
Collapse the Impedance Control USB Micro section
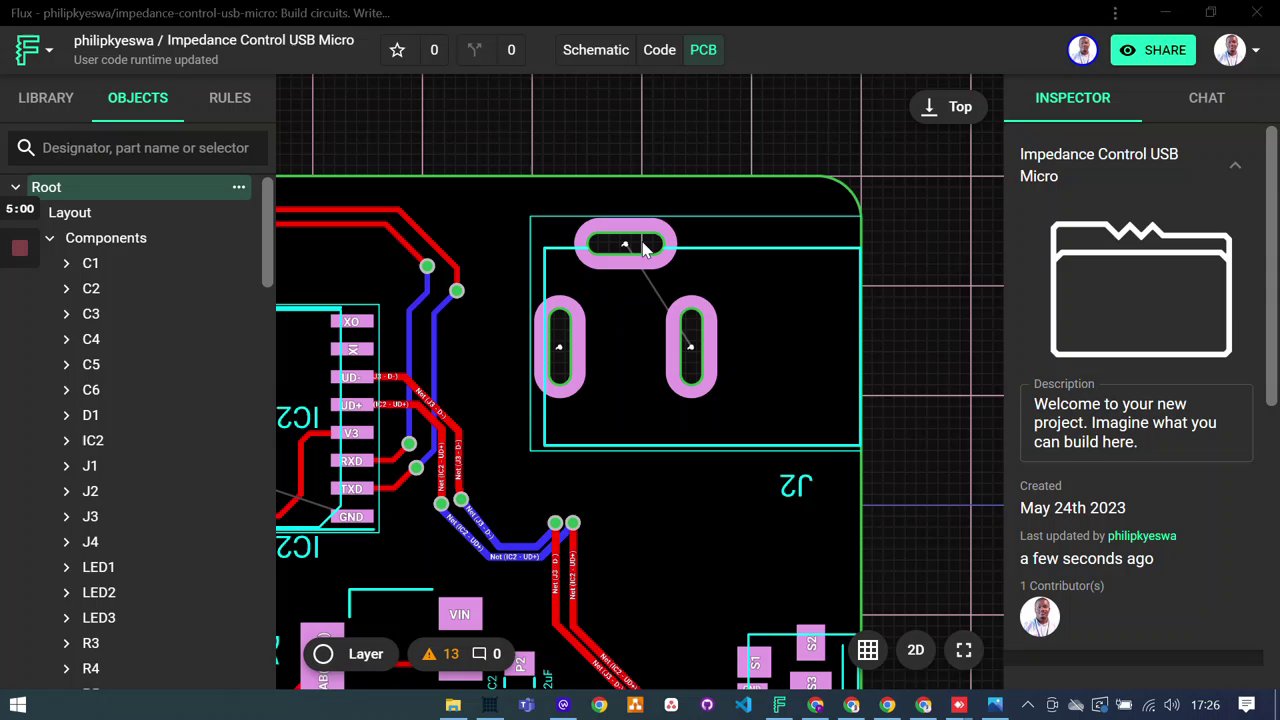click(1235, 165)
